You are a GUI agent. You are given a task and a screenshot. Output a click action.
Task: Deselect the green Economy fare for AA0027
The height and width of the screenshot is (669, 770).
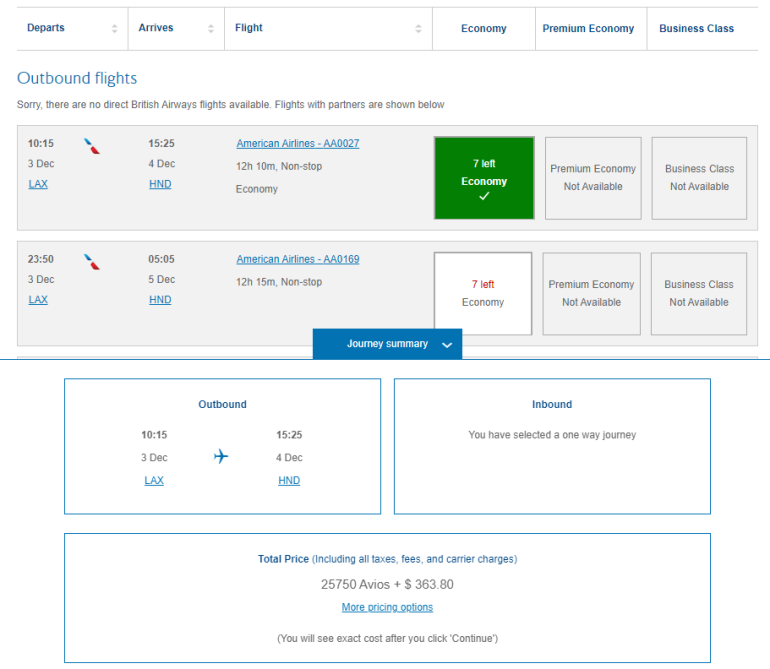coord(484,178)
